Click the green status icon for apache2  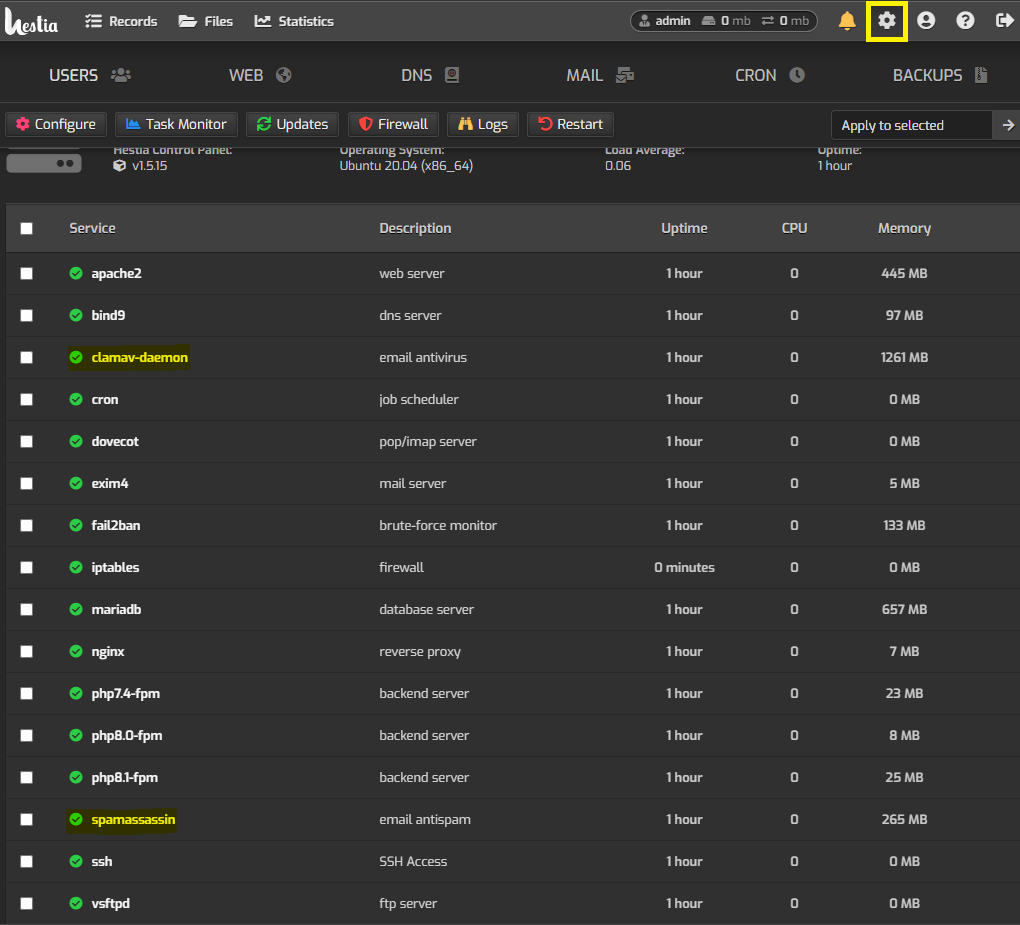[76, 273]
